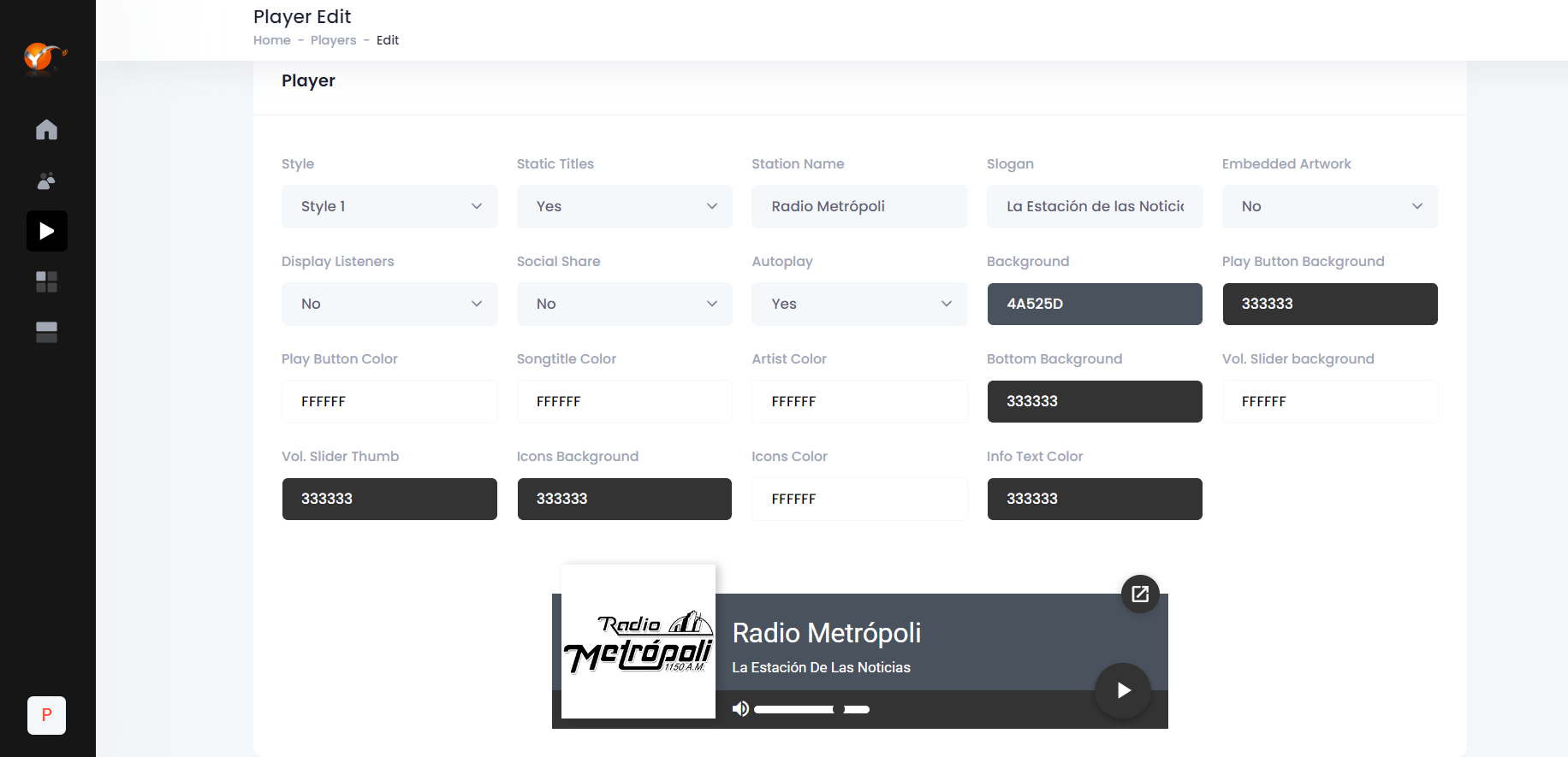Screen dimensions: 1568x757
Task: Click the Autoplay field label
Action: (782, 261)
